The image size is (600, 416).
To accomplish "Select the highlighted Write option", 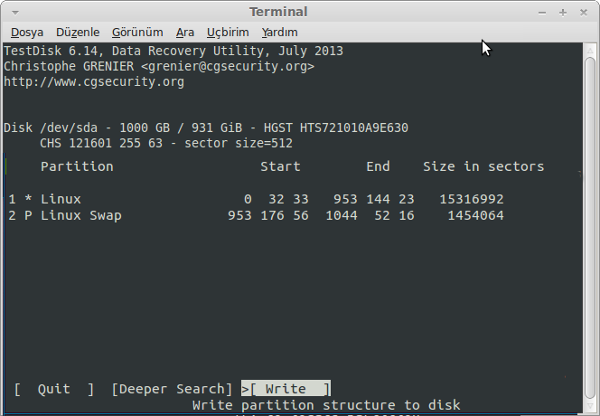I will click(286, 388).
